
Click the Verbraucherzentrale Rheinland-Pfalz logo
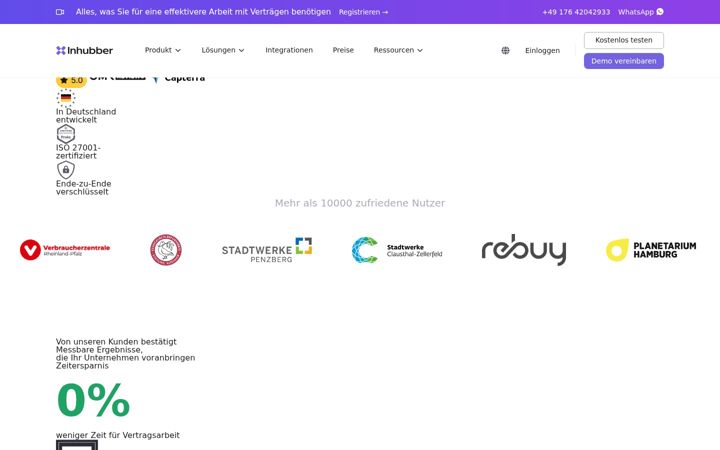pyautogui.click(x=65, y=250)
